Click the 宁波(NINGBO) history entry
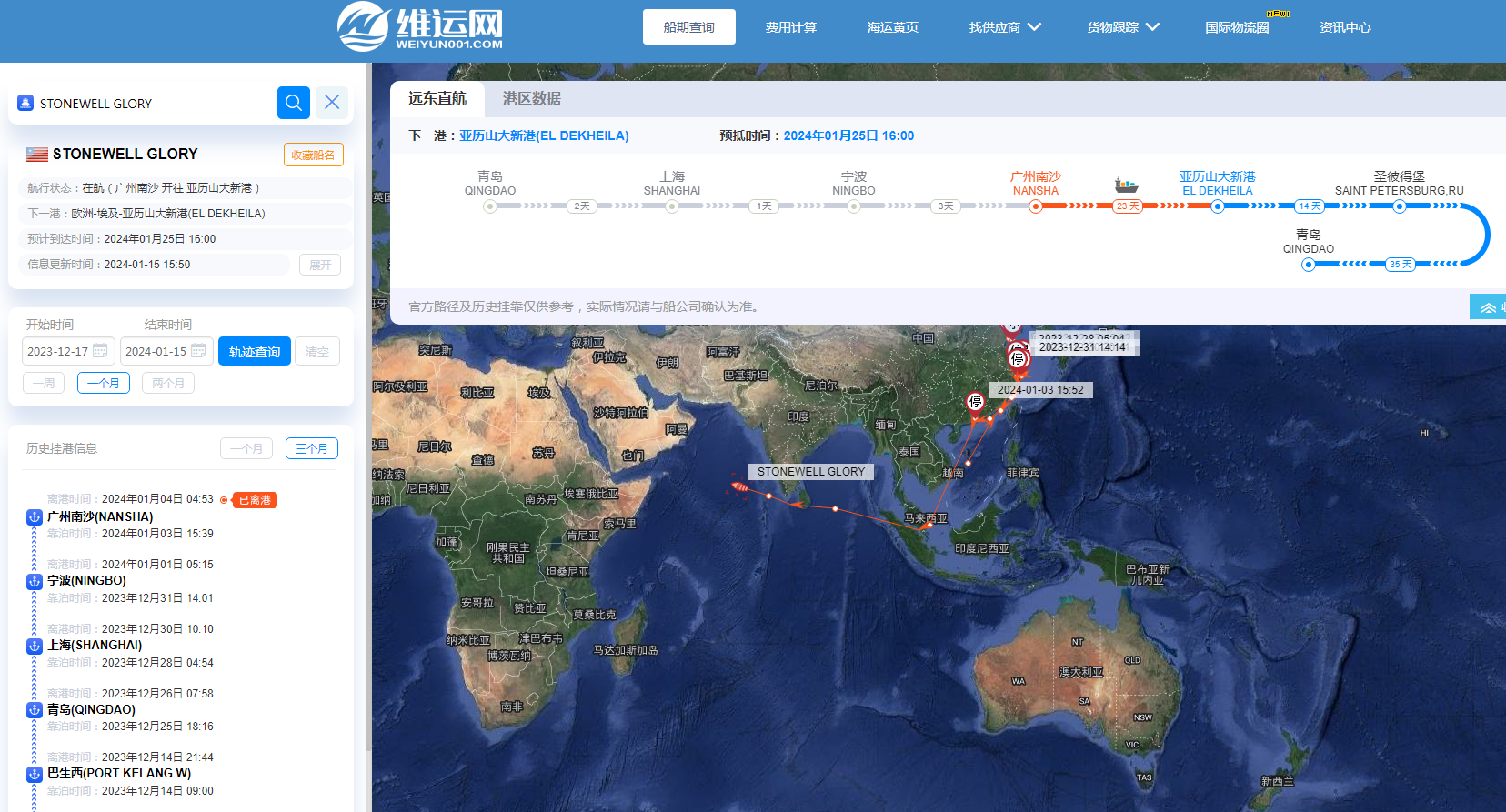 [x=86, y=580]
